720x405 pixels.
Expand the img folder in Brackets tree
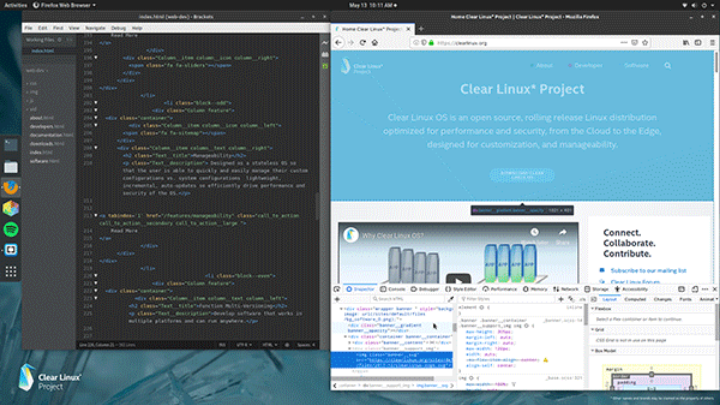[x=33, y=92]
